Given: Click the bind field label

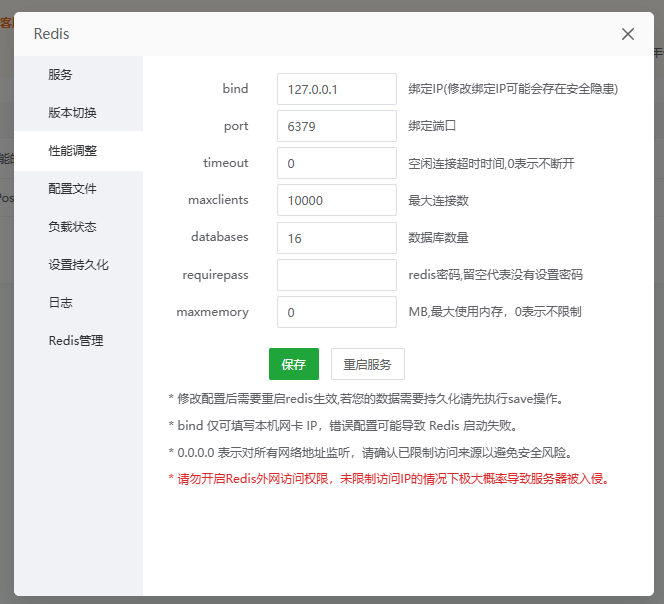Looking at the screenshot, I should [x=235, y=89].
